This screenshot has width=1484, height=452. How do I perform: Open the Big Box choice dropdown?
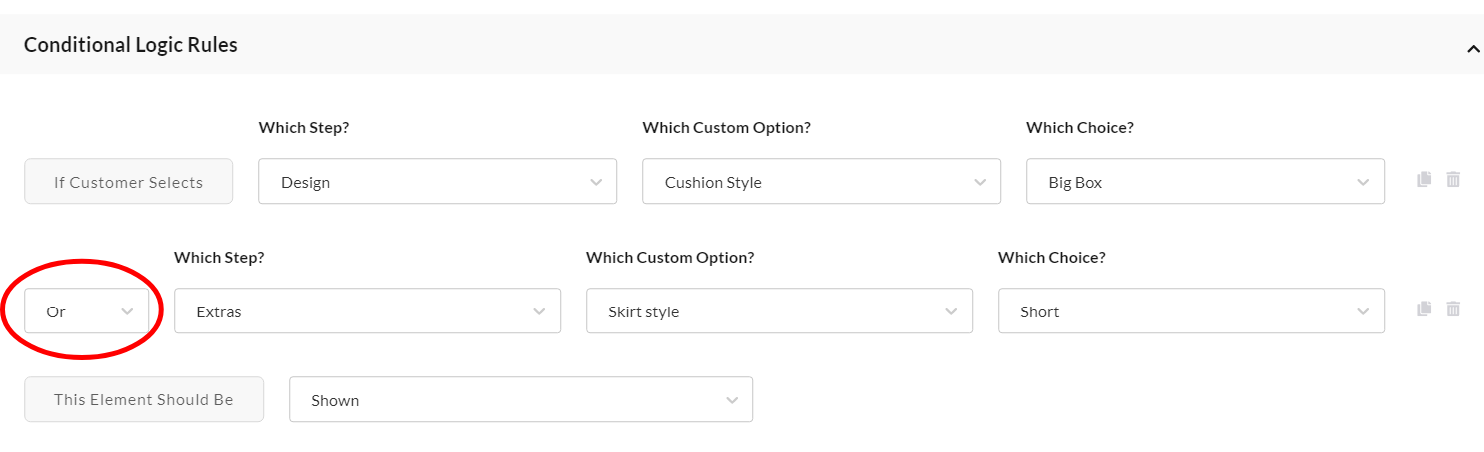pos(1205,182)
